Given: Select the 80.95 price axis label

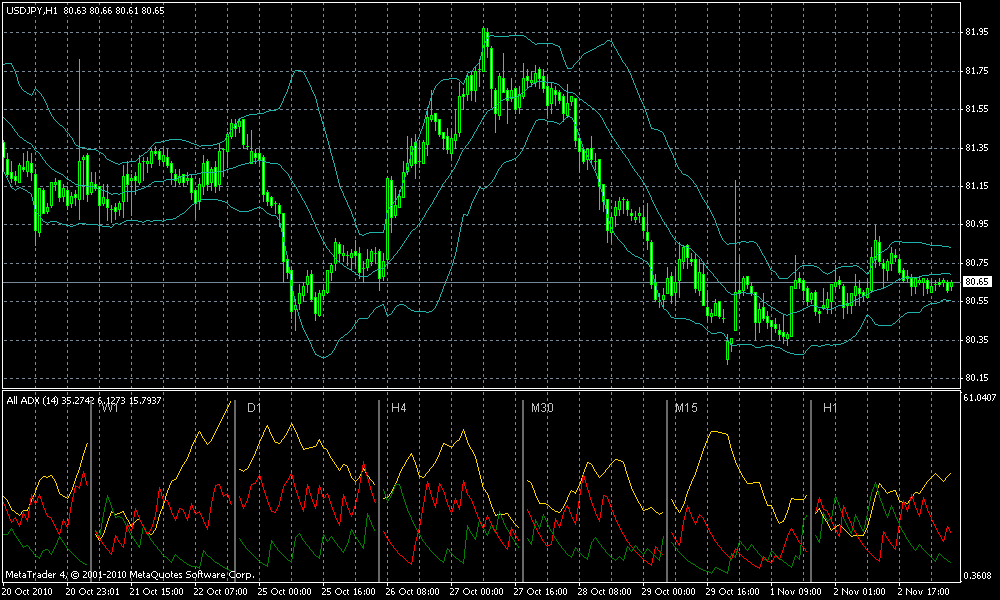Looking at the screenshot, I should (976, 224).
